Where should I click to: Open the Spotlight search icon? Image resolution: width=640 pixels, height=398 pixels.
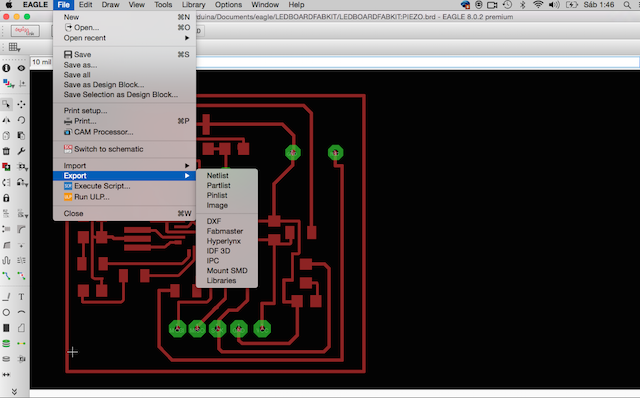[x=627, y=5]
